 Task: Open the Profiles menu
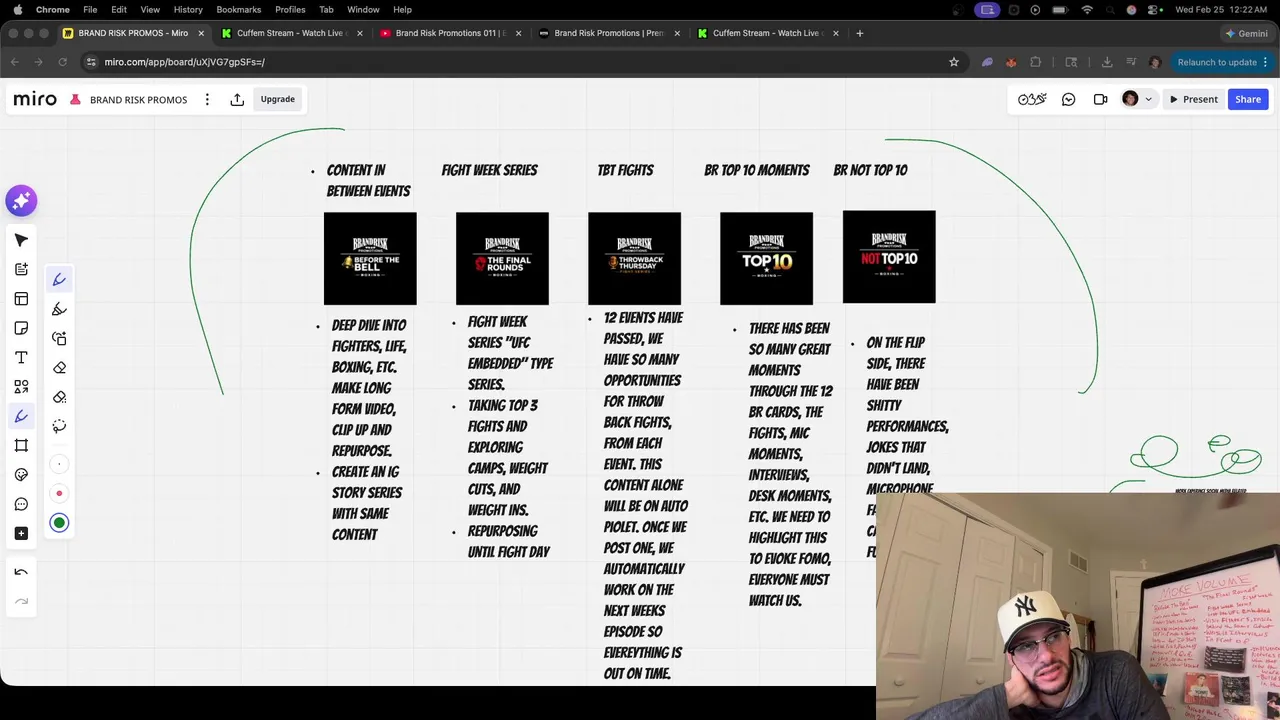coord(290,9)
